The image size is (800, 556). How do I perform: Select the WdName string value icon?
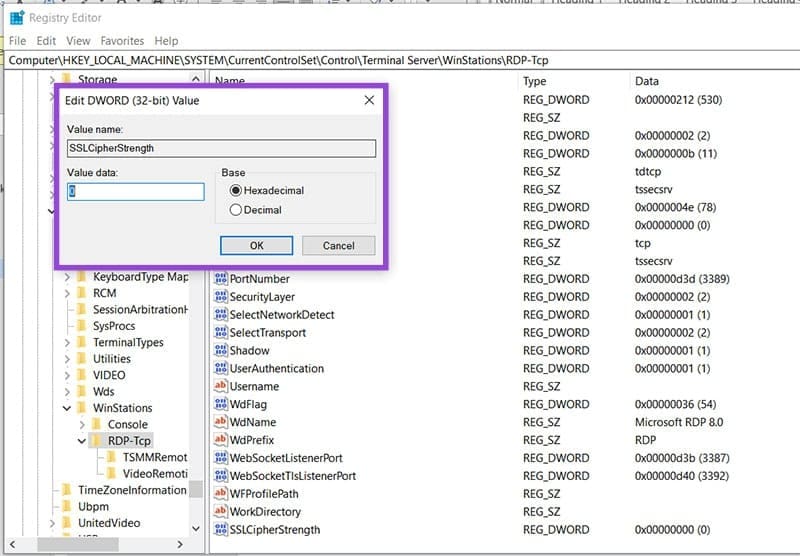coord(220,422)
